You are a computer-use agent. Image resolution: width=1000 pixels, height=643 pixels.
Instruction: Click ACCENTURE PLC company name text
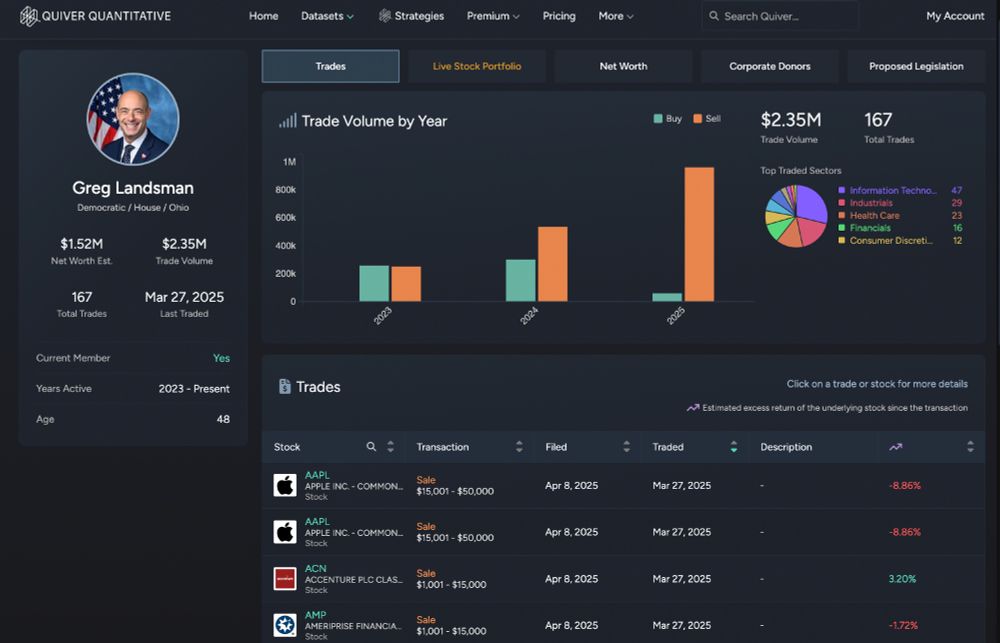(353, 579)
